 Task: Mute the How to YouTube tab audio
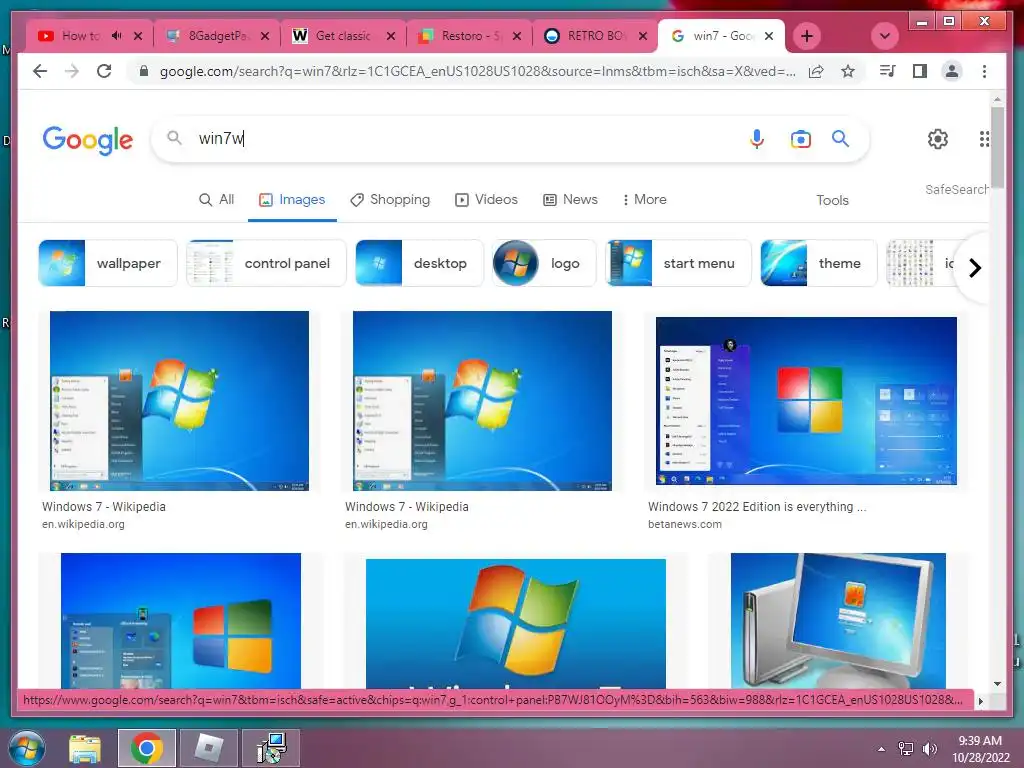click(x=116, y=36)
